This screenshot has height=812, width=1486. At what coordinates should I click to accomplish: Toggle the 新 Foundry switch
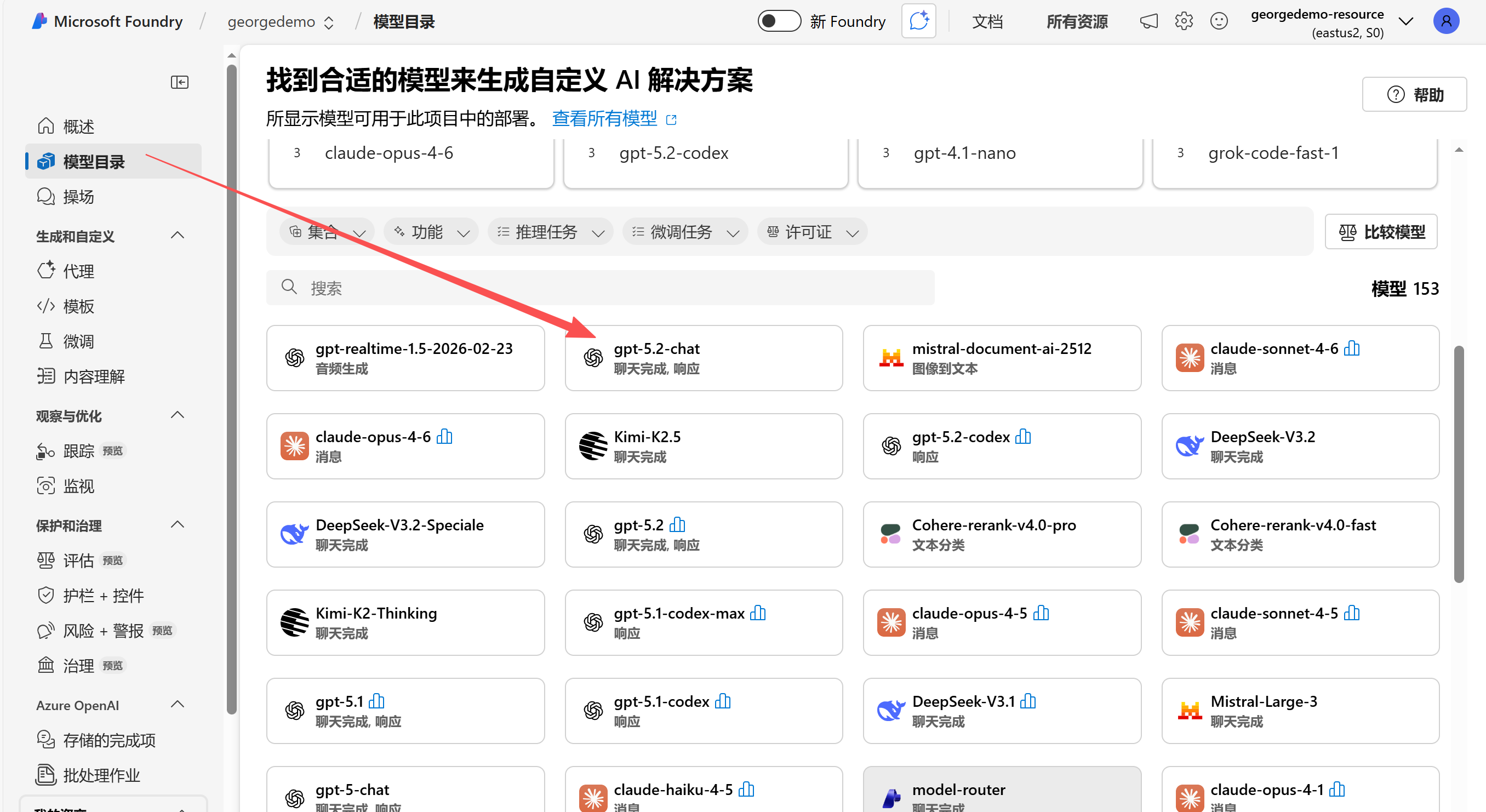tap(779, 21)
